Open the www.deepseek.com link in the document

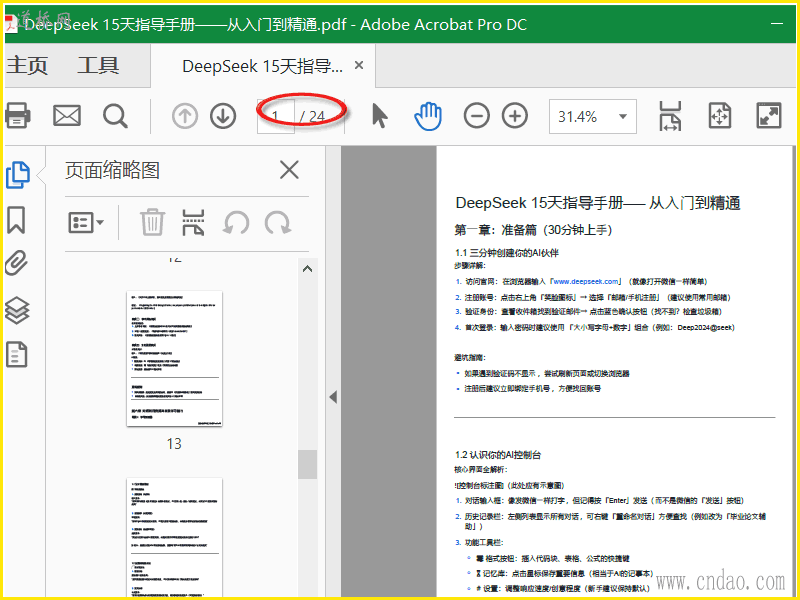[x=586, y=282]
